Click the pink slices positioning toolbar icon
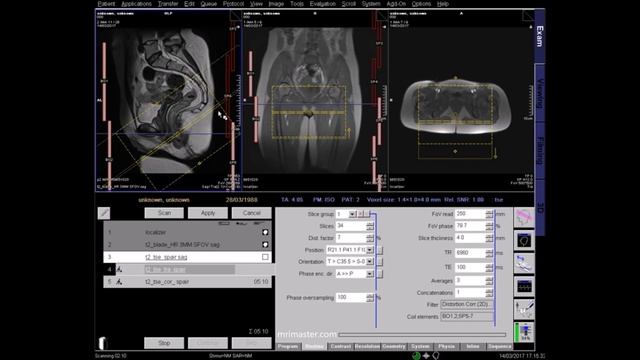 pyautogui.click(x=524, y=218)
